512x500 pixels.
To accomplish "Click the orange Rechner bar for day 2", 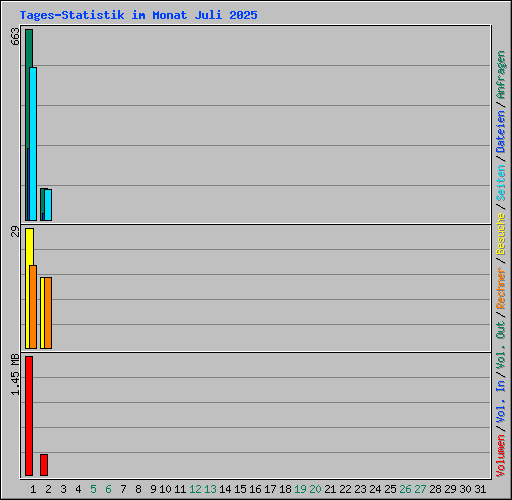I will tap(48, 313).
